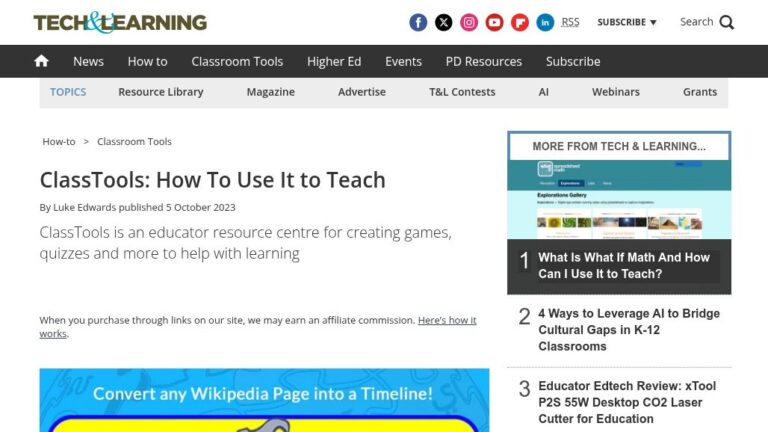Screen dimensions: 768x432
Task: Select the Magazine topic link
Action: 270,92
